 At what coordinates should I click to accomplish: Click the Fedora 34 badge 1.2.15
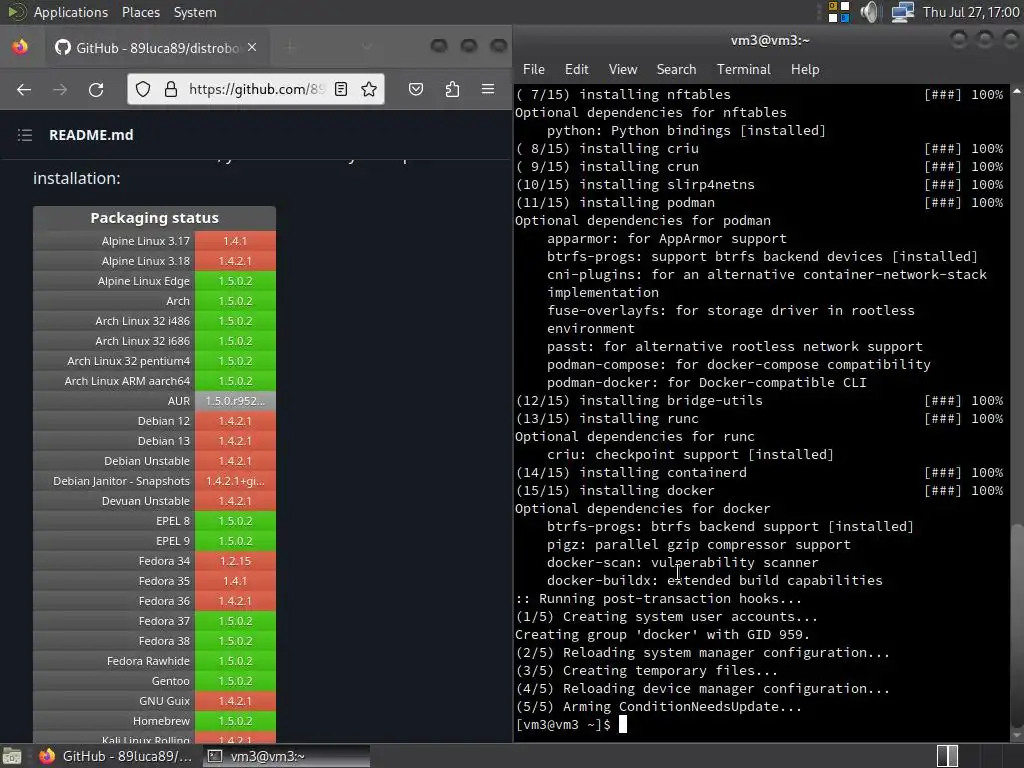[x=235, y=561]
